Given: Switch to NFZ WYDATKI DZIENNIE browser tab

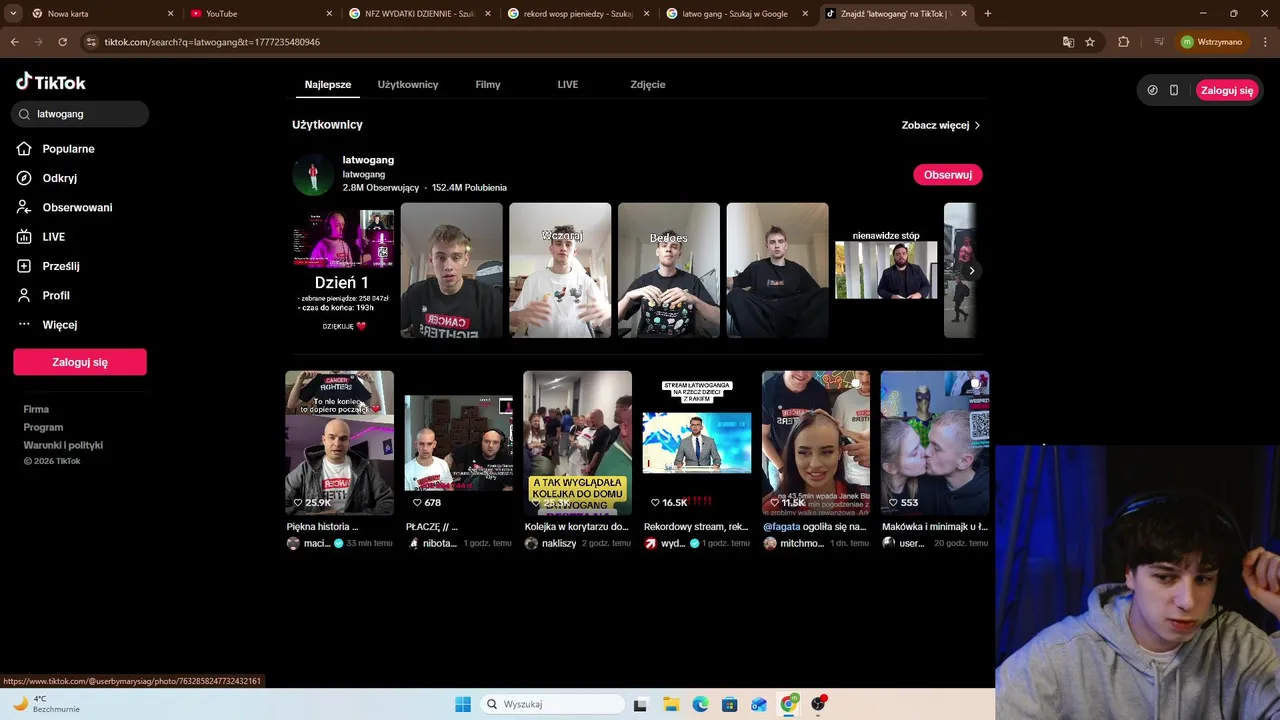Looking at the screenshot, I should (418, 14).
